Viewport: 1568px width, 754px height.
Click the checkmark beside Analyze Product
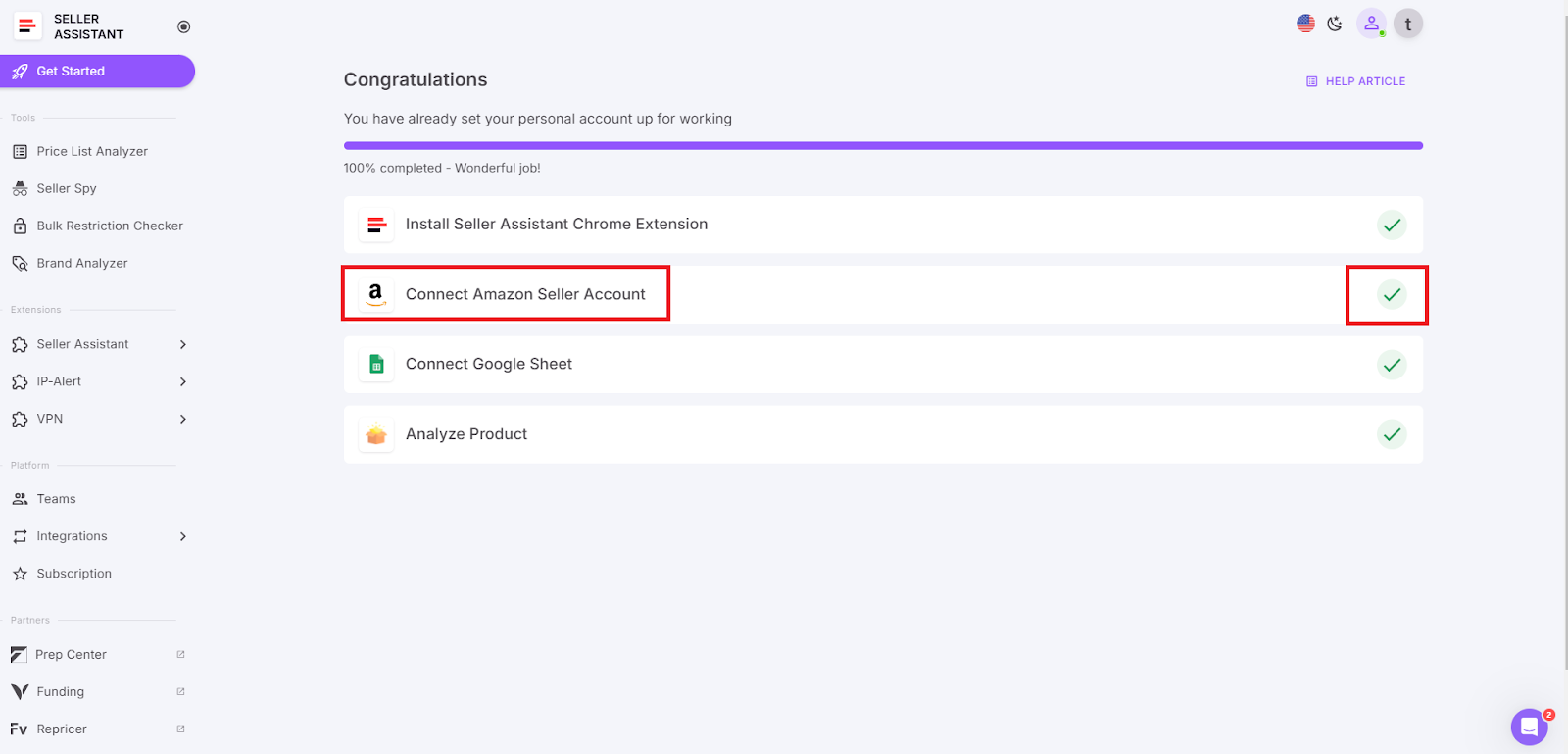coord(1392,434)
